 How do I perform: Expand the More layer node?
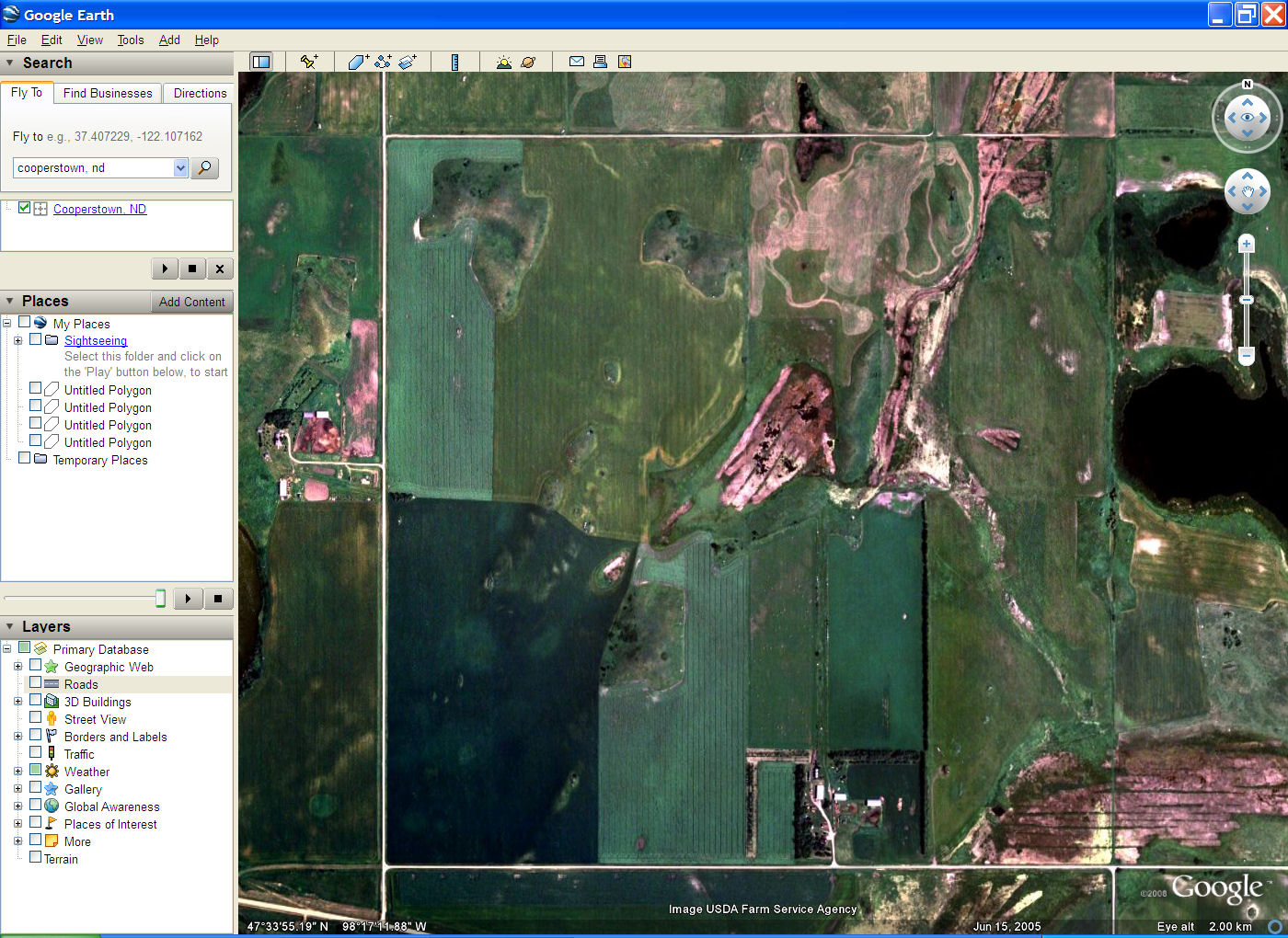(x=17, y=841)
